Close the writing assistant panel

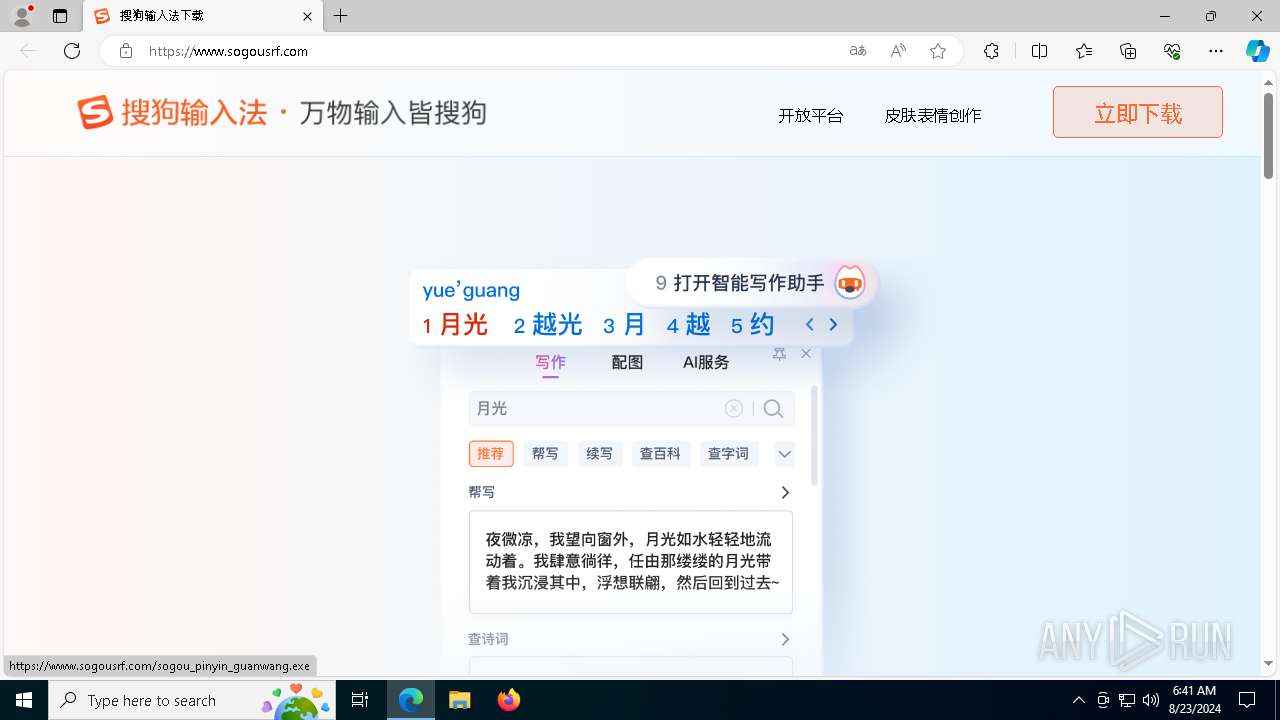pyautogui.click(x=806, y=354)
